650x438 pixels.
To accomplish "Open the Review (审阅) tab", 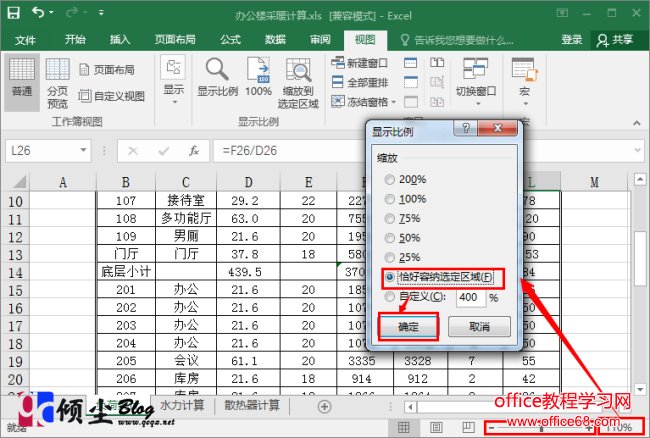I will click(x=320, y=40).
